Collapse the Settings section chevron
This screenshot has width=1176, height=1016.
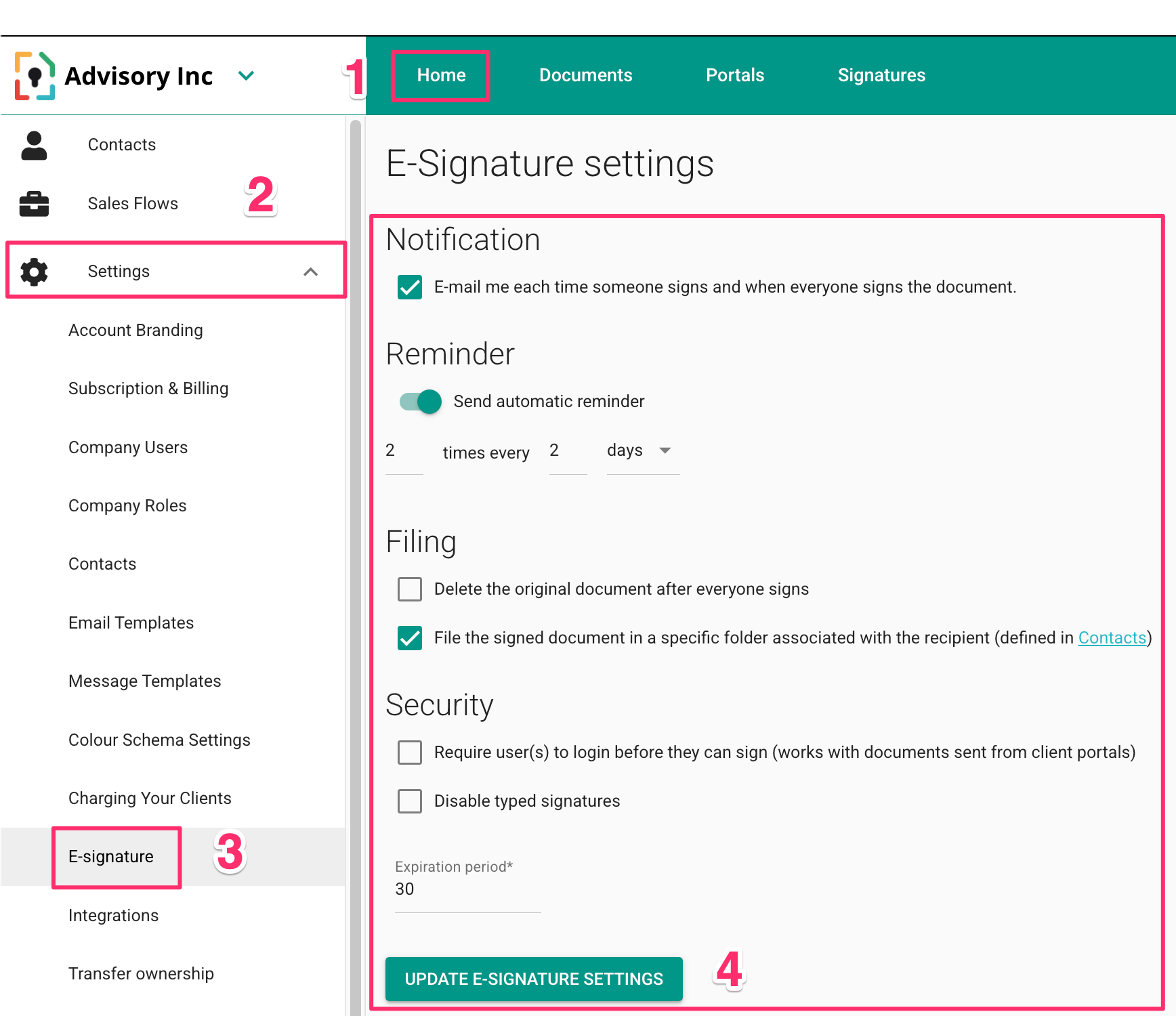tap(310, 272)
